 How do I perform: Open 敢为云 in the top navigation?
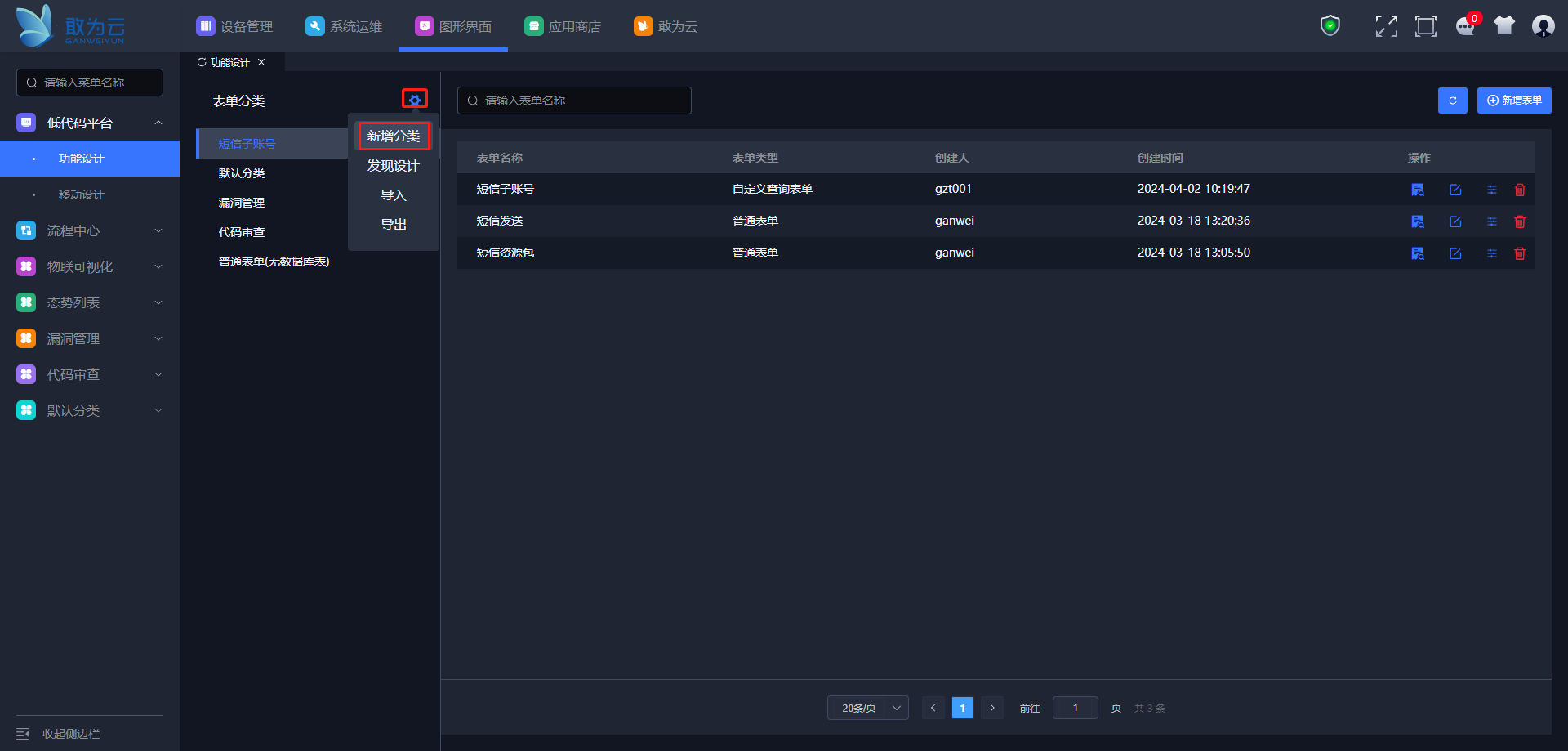[666, 26]
